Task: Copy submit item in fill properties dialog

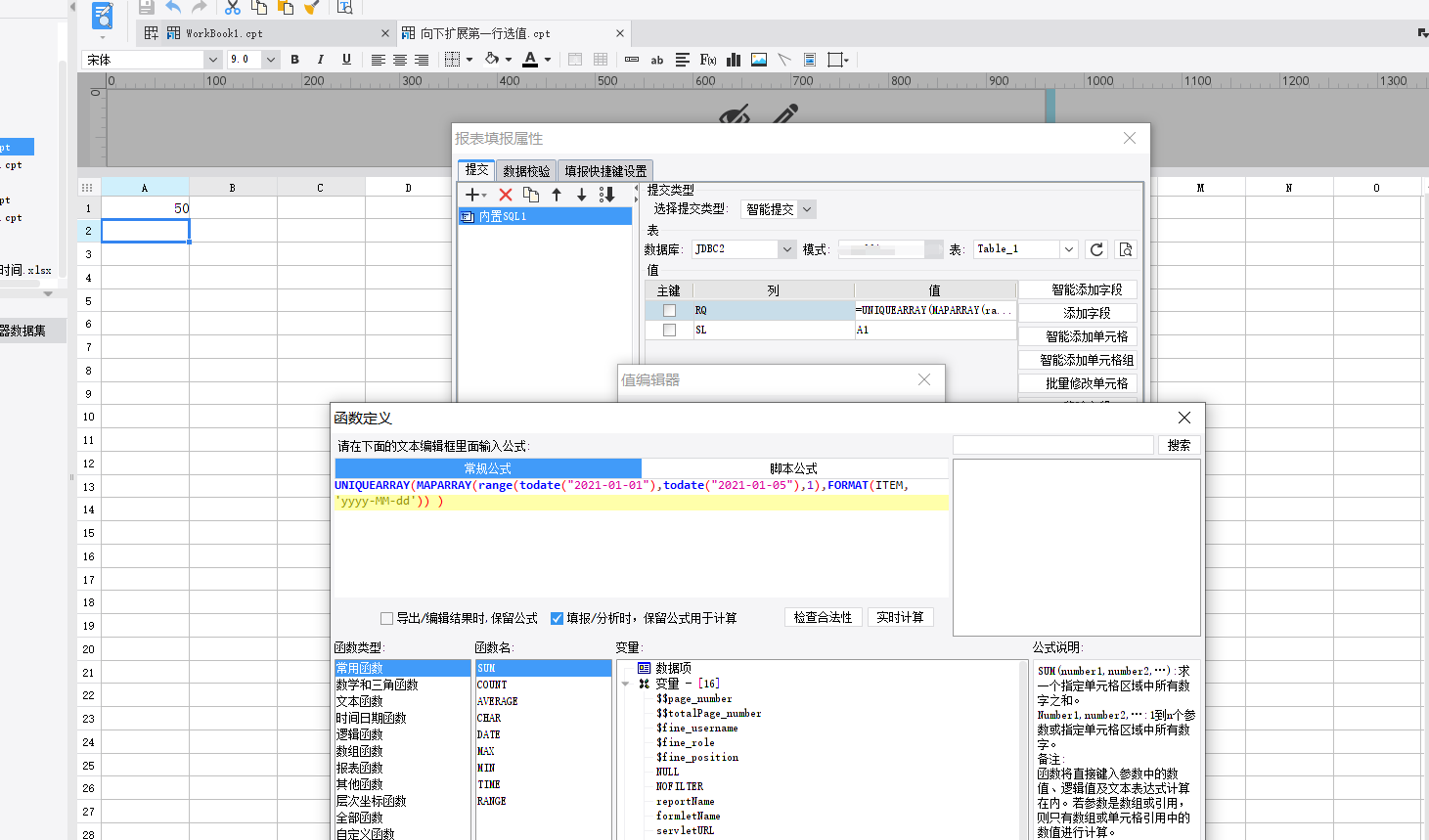Action: (531, 195)
